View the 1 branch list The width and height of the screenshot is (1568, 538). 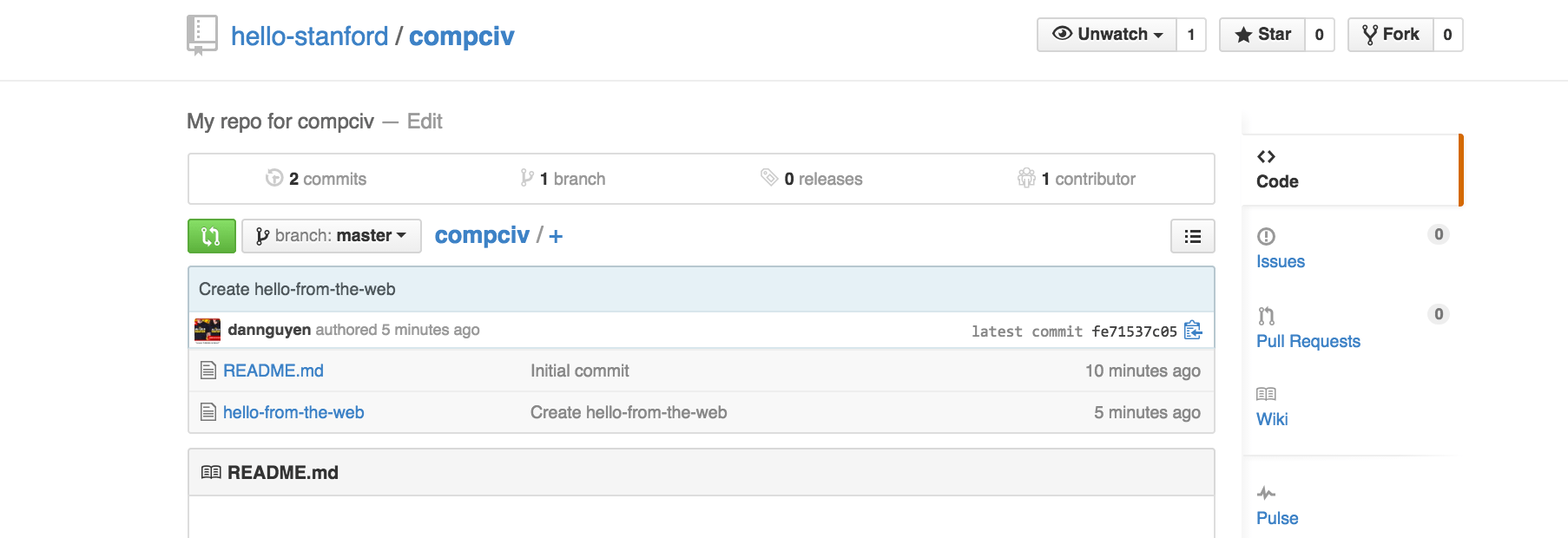point(563,179)
